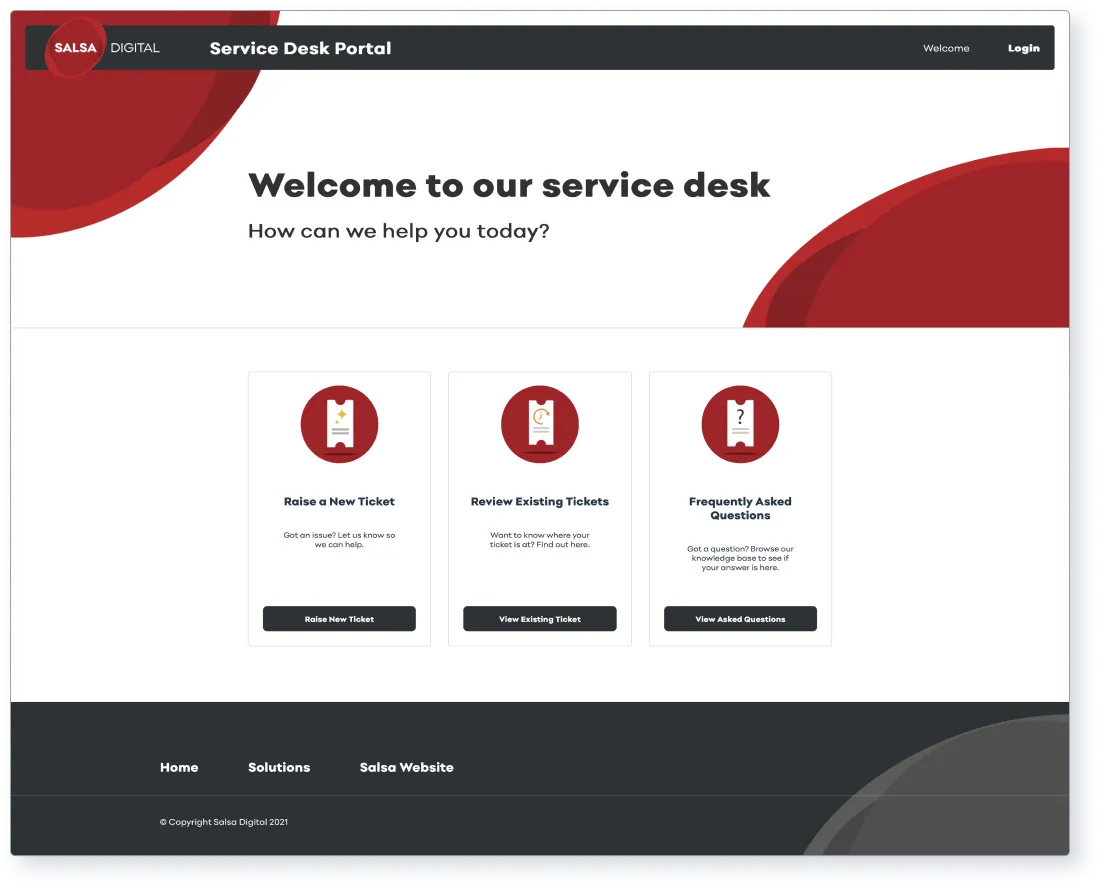
Task: Open the Login page
Action: click(x=1023, y=47)
